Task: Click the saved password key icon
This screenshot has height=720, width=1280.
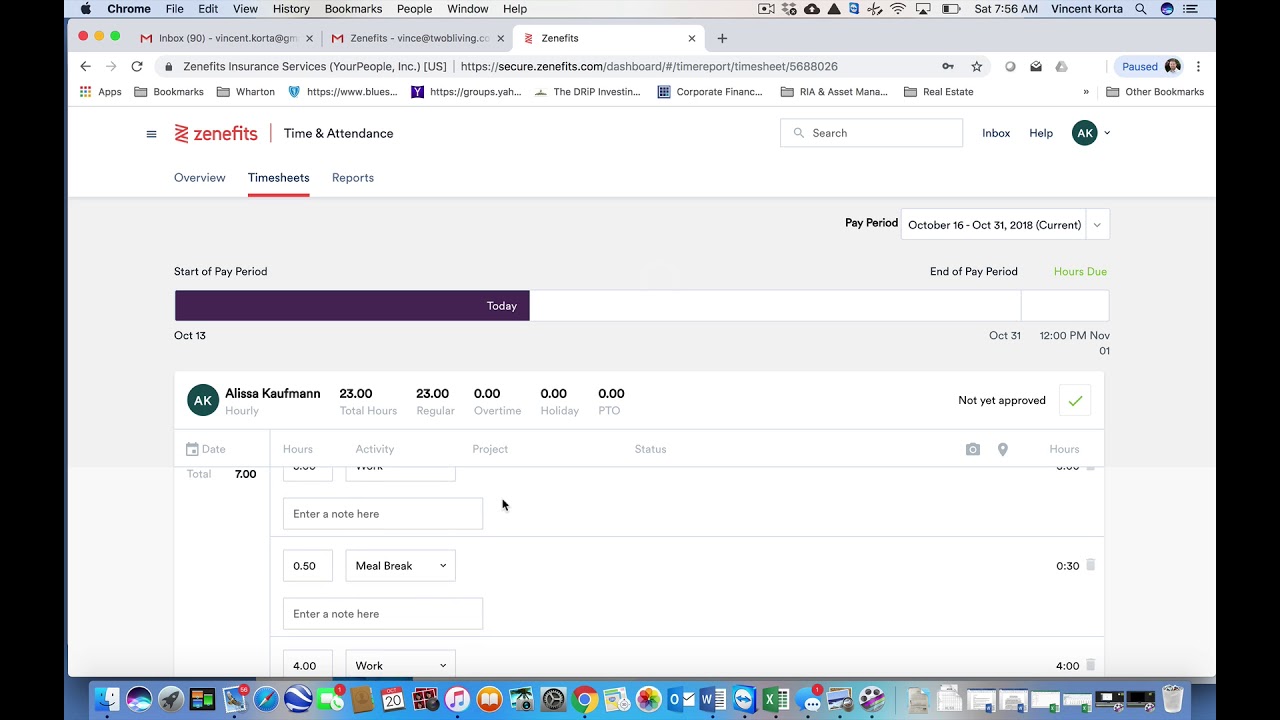Action: (948, 67)
